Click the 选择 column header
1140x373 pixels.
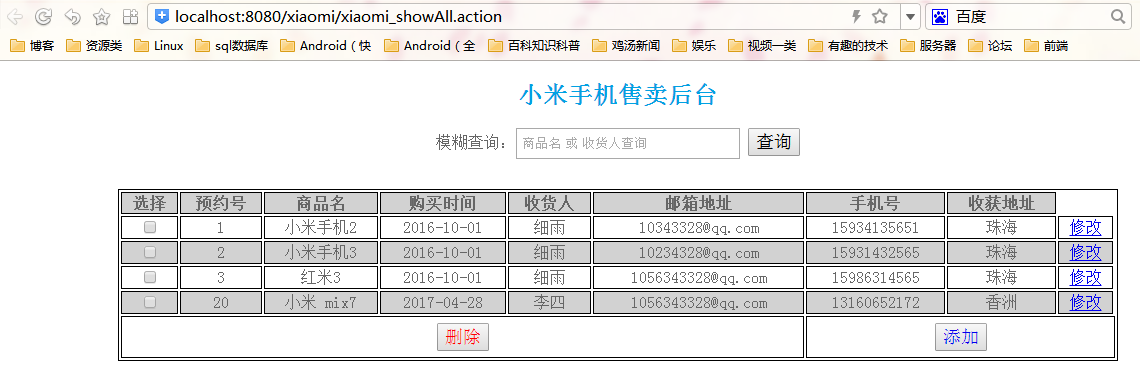150,203
